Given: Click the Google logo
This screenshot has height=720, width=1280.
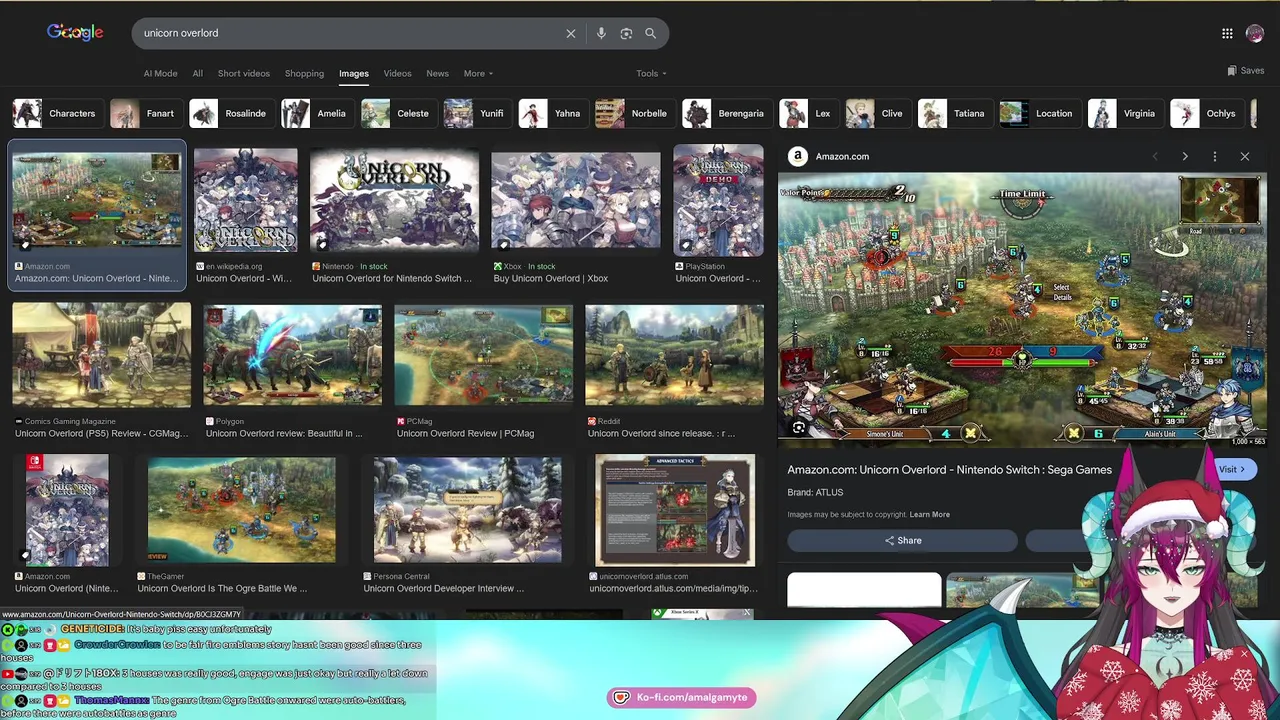Looking at the screenshot, I should click(75, 32).
